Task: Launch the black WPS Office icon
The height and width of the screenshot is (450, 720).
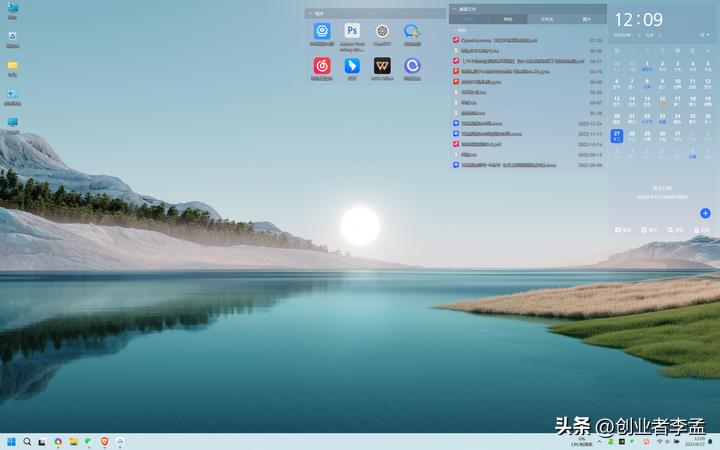Action: 382,66
